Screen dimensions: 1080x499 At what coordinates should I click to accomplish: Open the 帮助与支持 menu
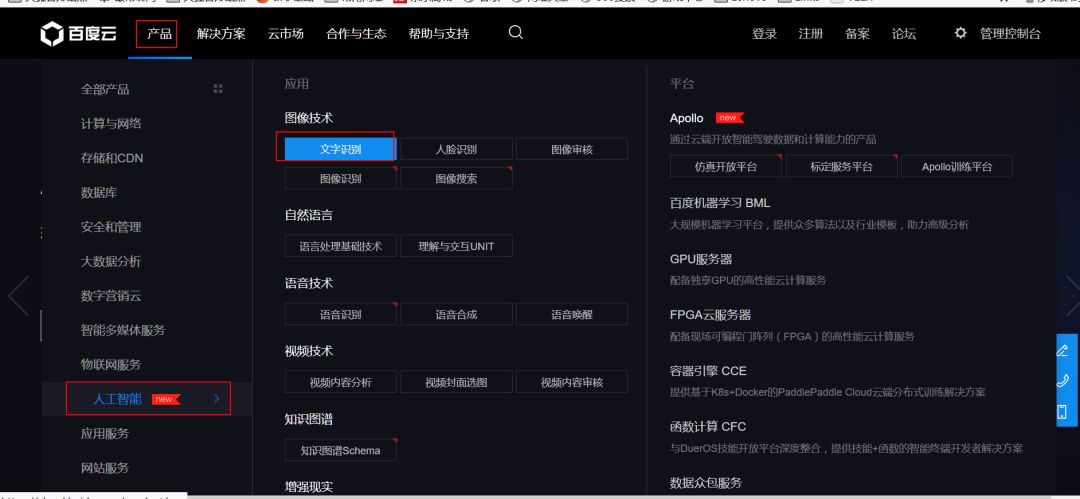pyautogui.click(x=439, y=33)
